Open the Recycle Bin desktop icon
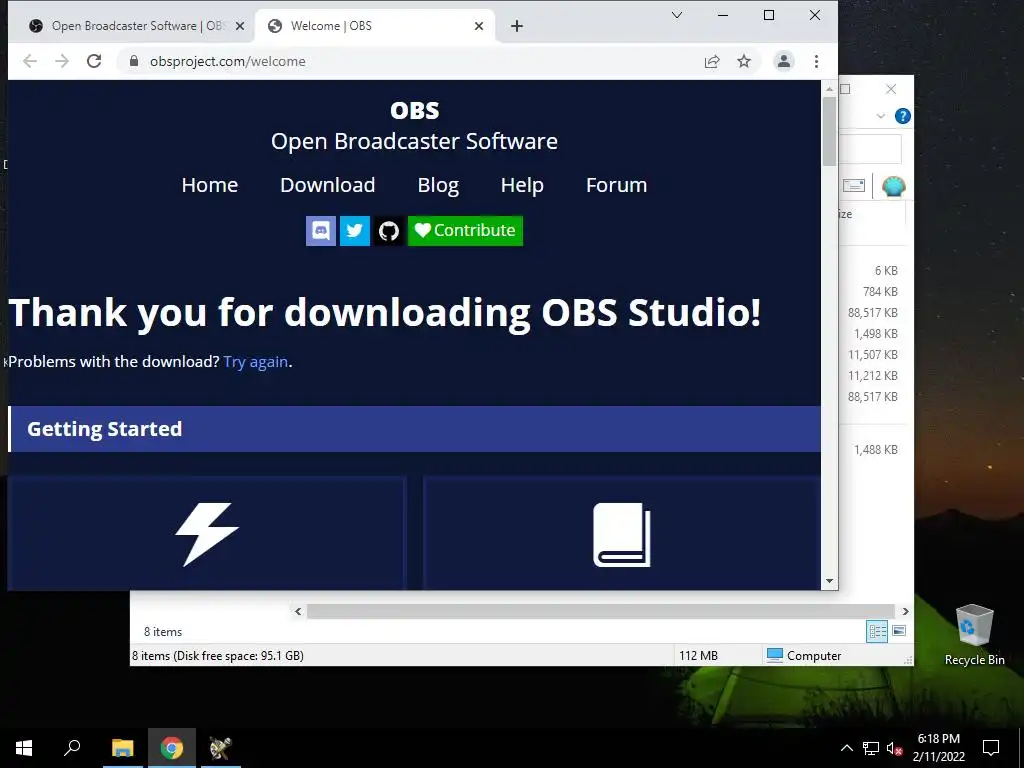1024x768 pixels. click(x=974, y=634)
